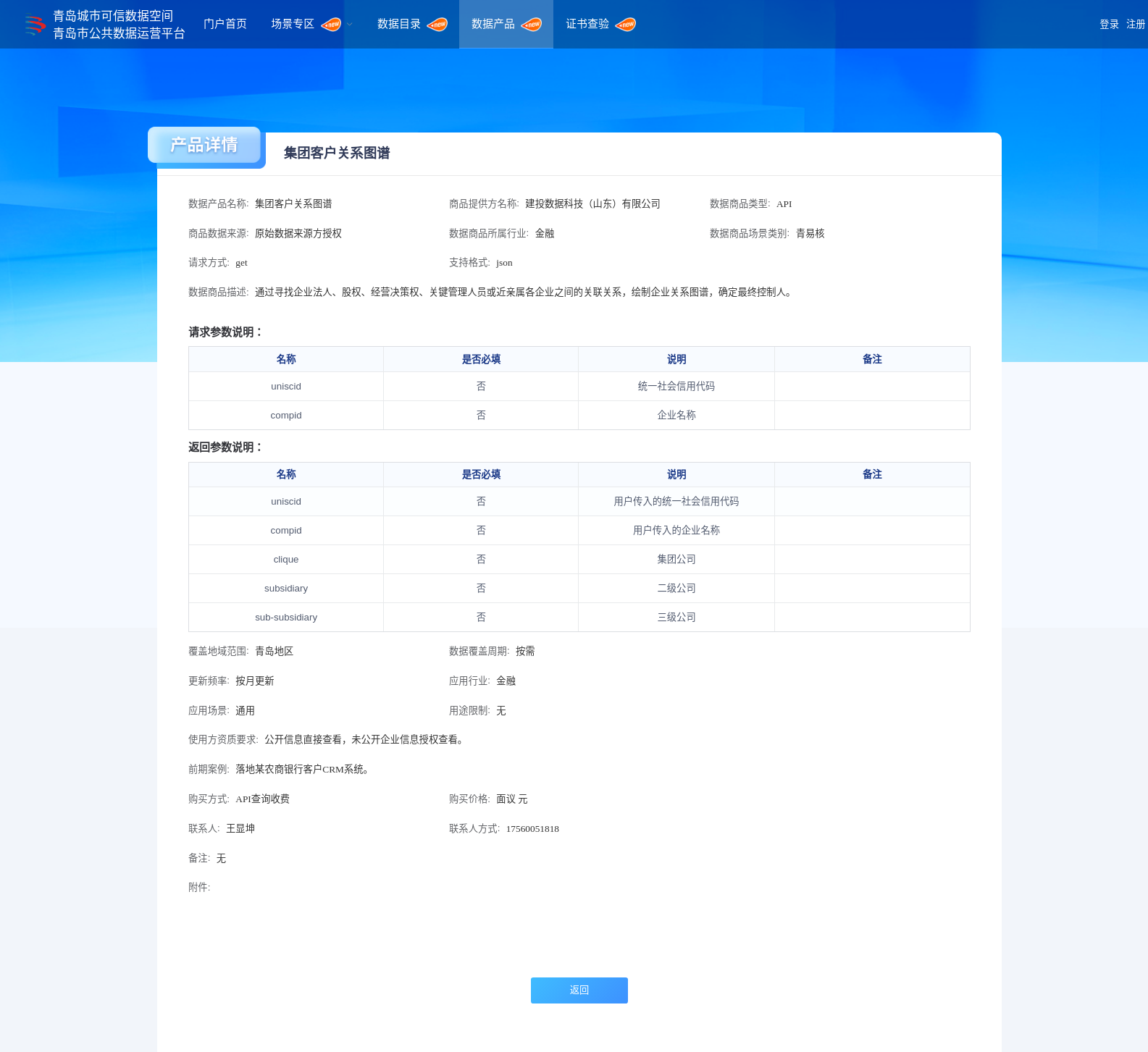Click the clique row name cell

click(286, 560)
